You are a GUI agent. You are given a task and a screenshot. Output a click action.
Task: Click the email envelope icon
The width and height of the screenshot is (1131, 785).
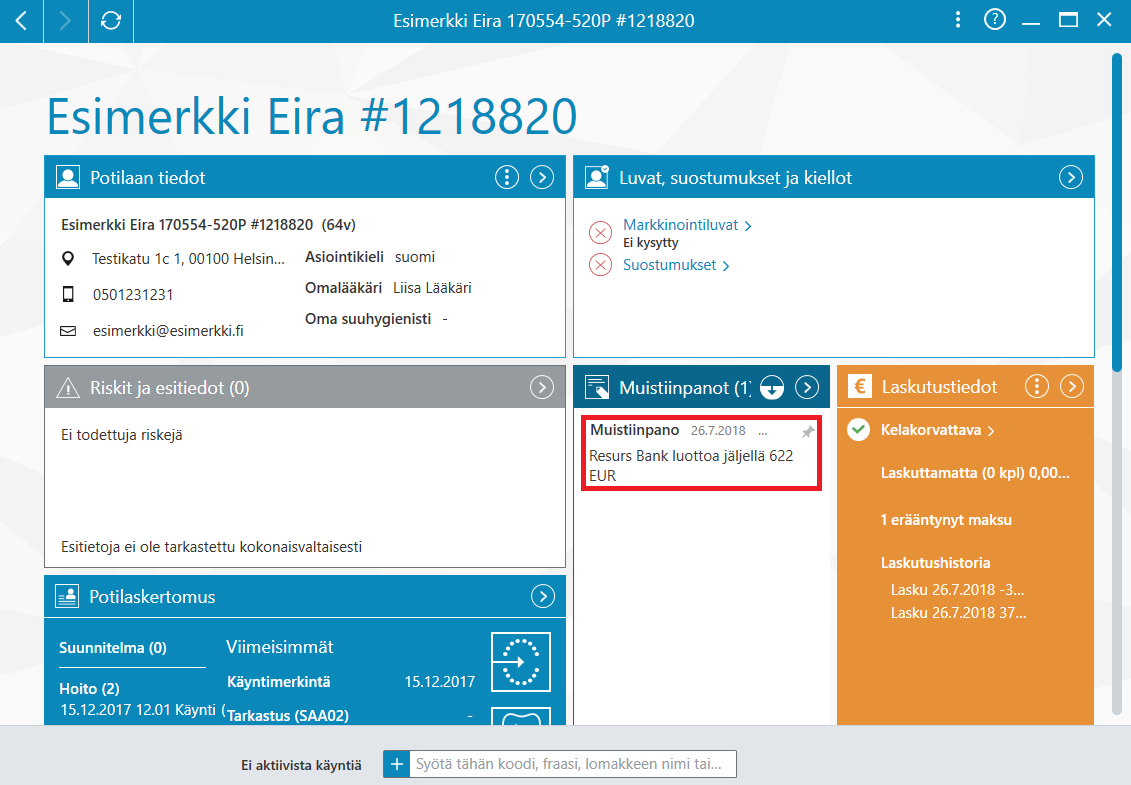[68, 330]
